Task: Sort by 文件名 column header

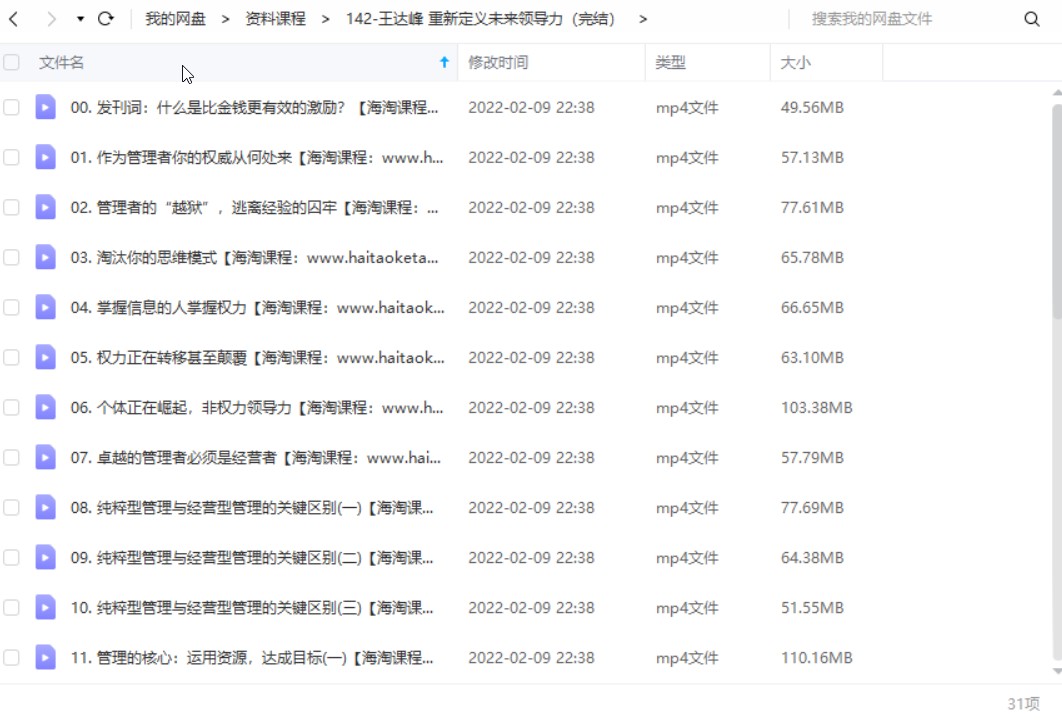Action: click(62, 62)
